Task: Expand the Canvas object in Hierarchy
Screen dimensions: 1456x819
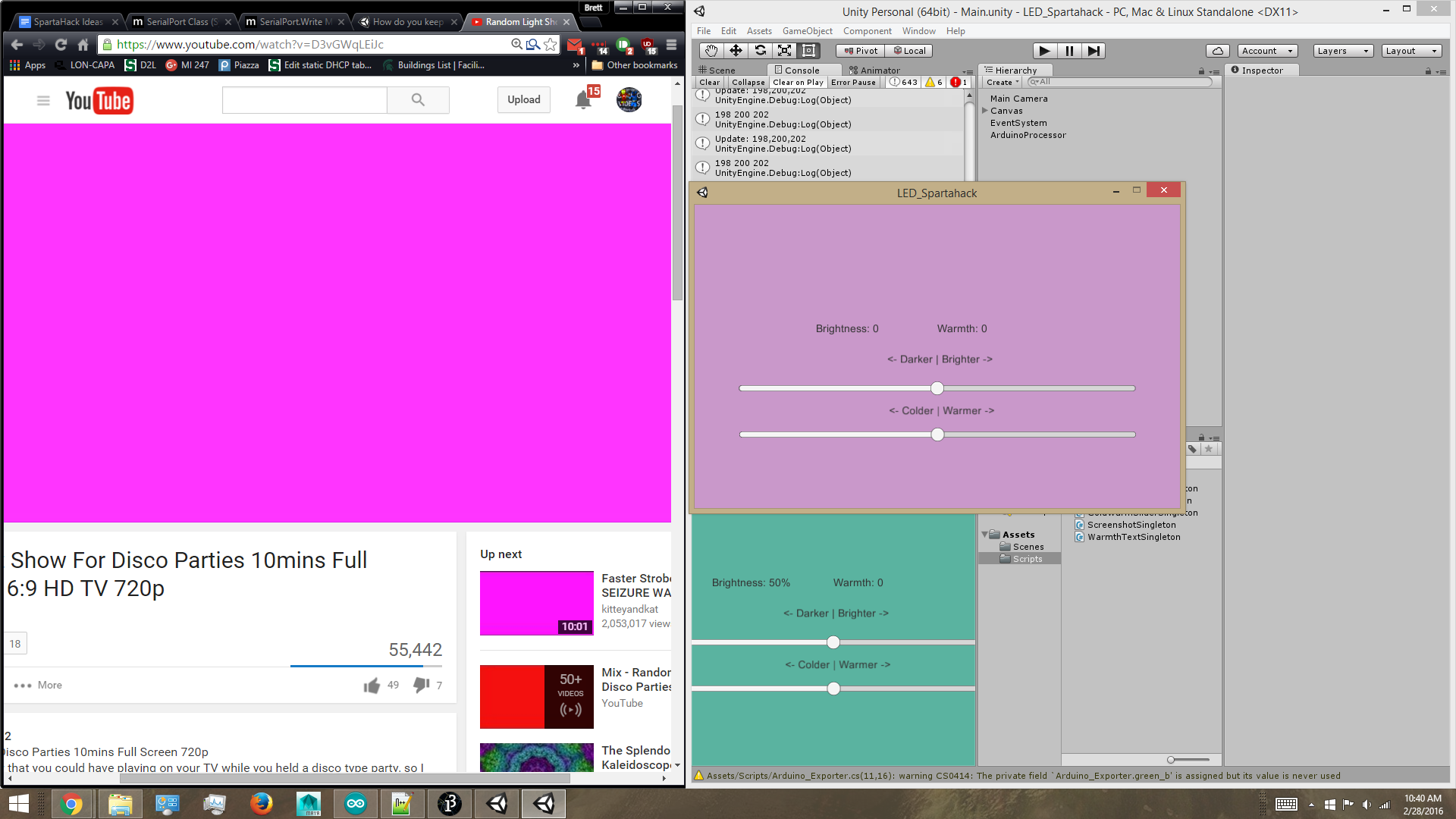Action: click(985, 111)
